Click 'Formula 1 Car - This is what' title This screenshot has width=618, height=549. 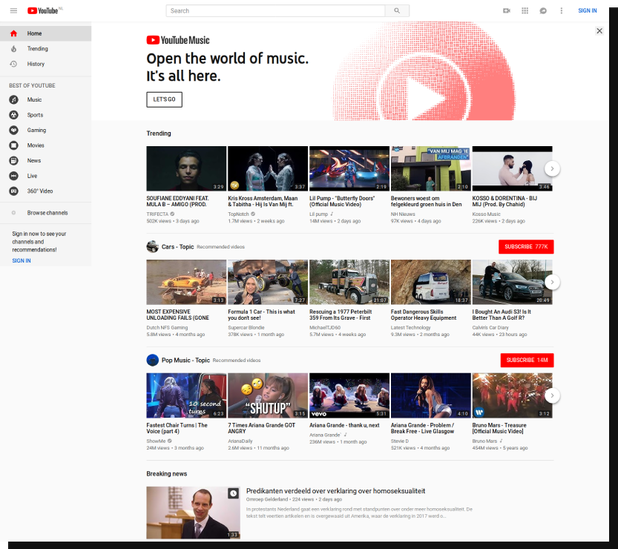click(x=261, y=315)
